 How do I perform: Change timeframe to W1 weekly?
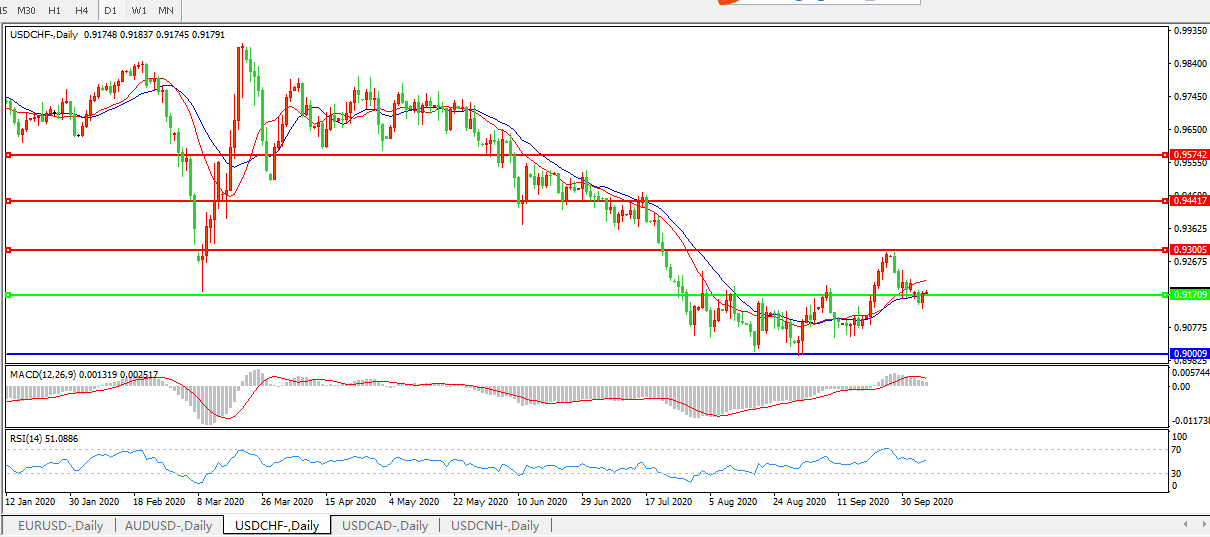pyautogui.click(x=139, y=10)
